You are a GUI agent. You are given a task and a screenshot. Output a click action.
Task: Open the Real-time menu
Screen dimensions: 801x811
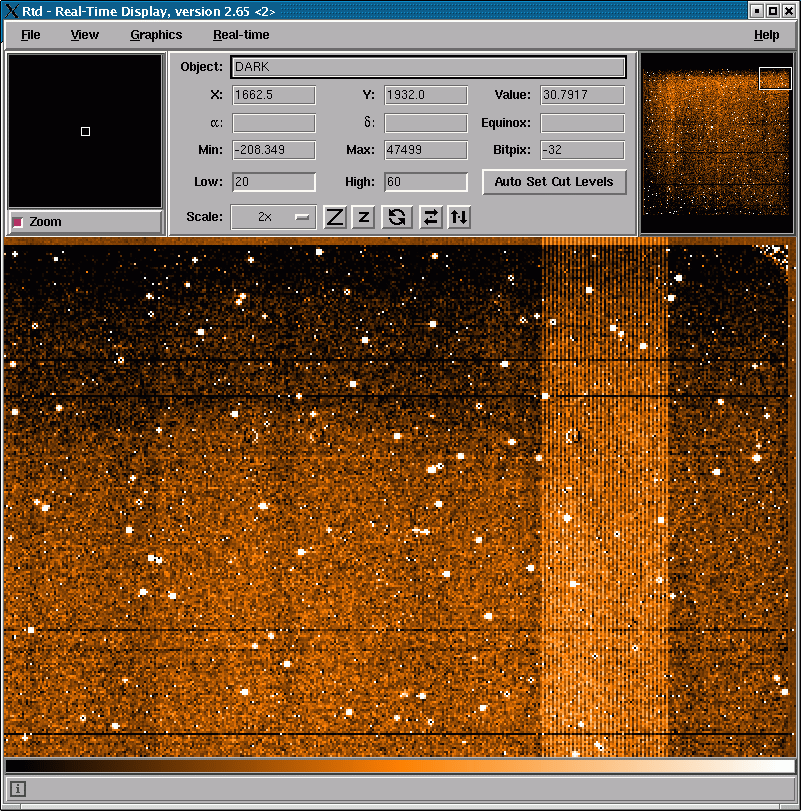[x=241, y=35]
